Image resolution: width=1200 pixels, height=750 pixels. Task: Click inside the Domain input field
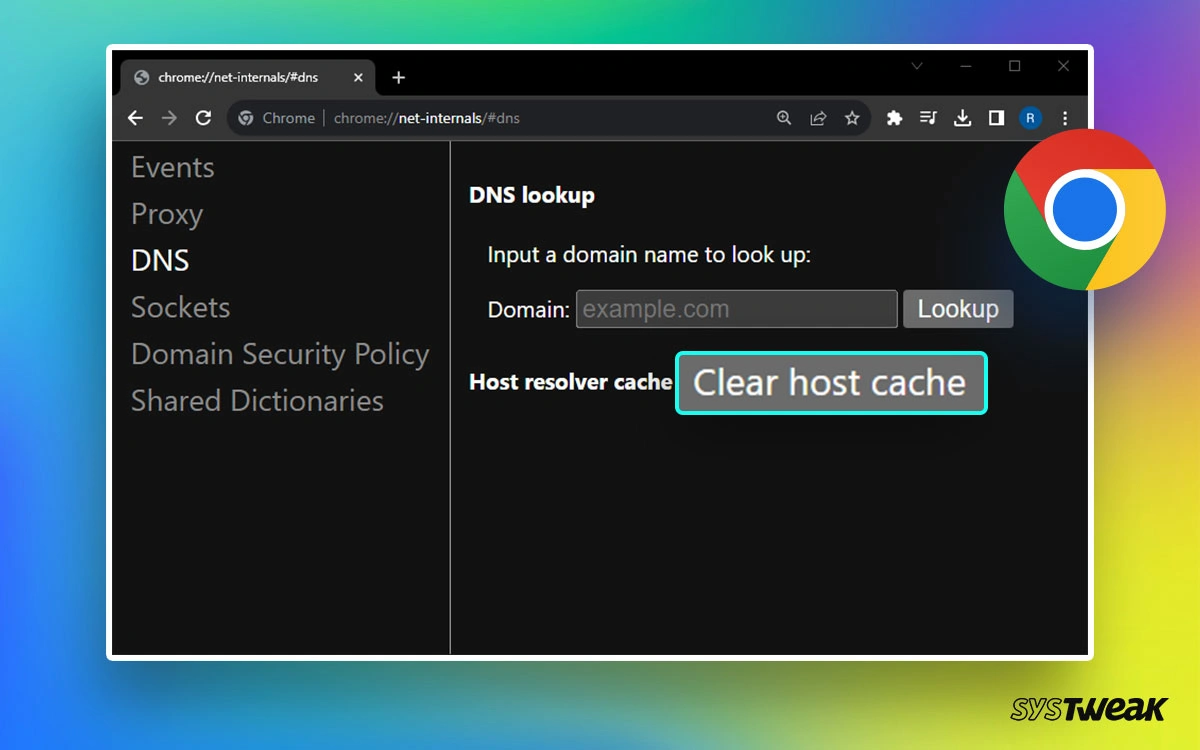[x=736, y=308]
